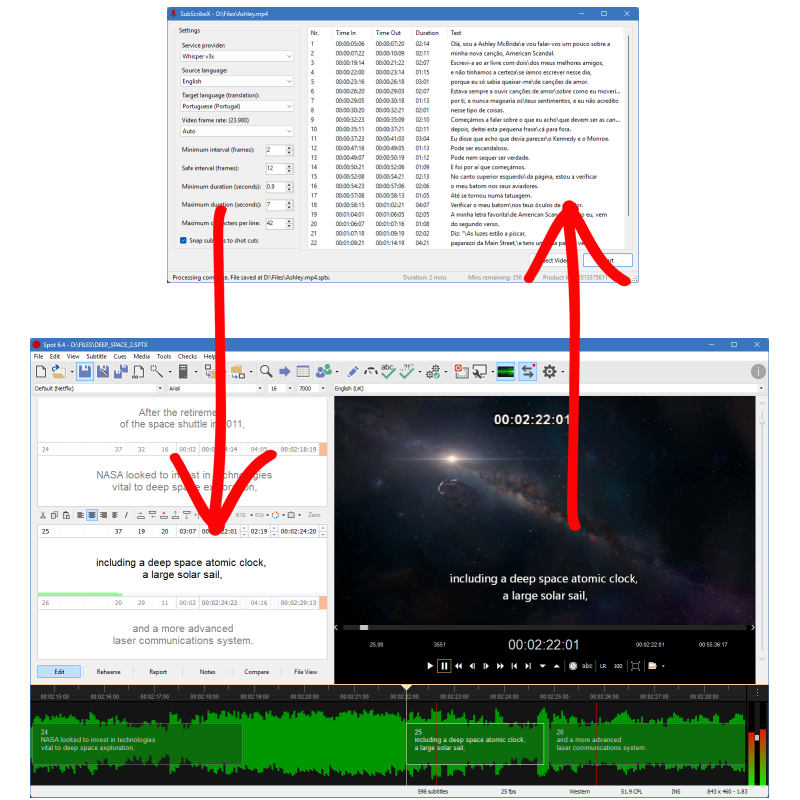
Task: Open the Subtitle menu
Action: (x=96, y=356)
